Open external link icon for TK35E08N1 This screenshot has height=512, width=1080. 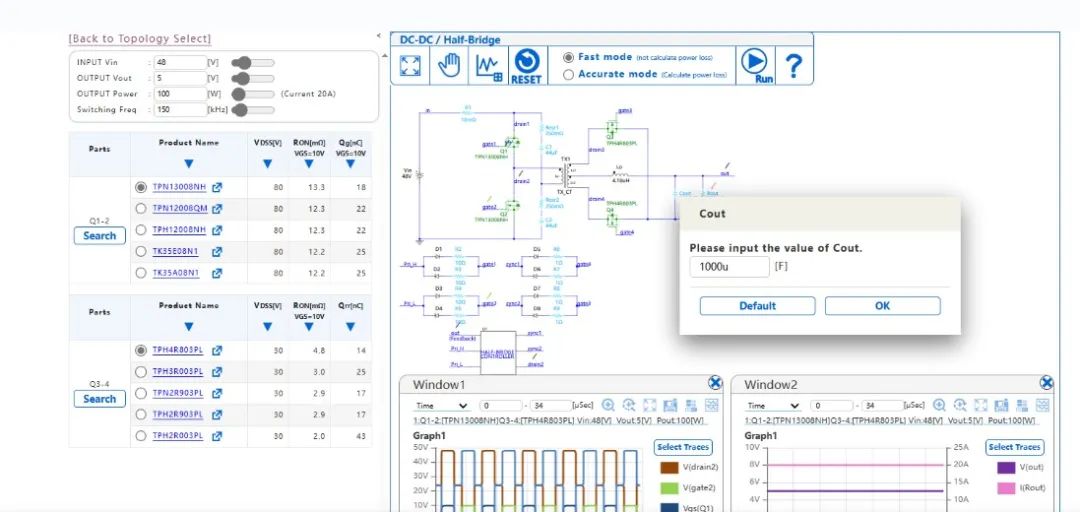coord(217,252)
